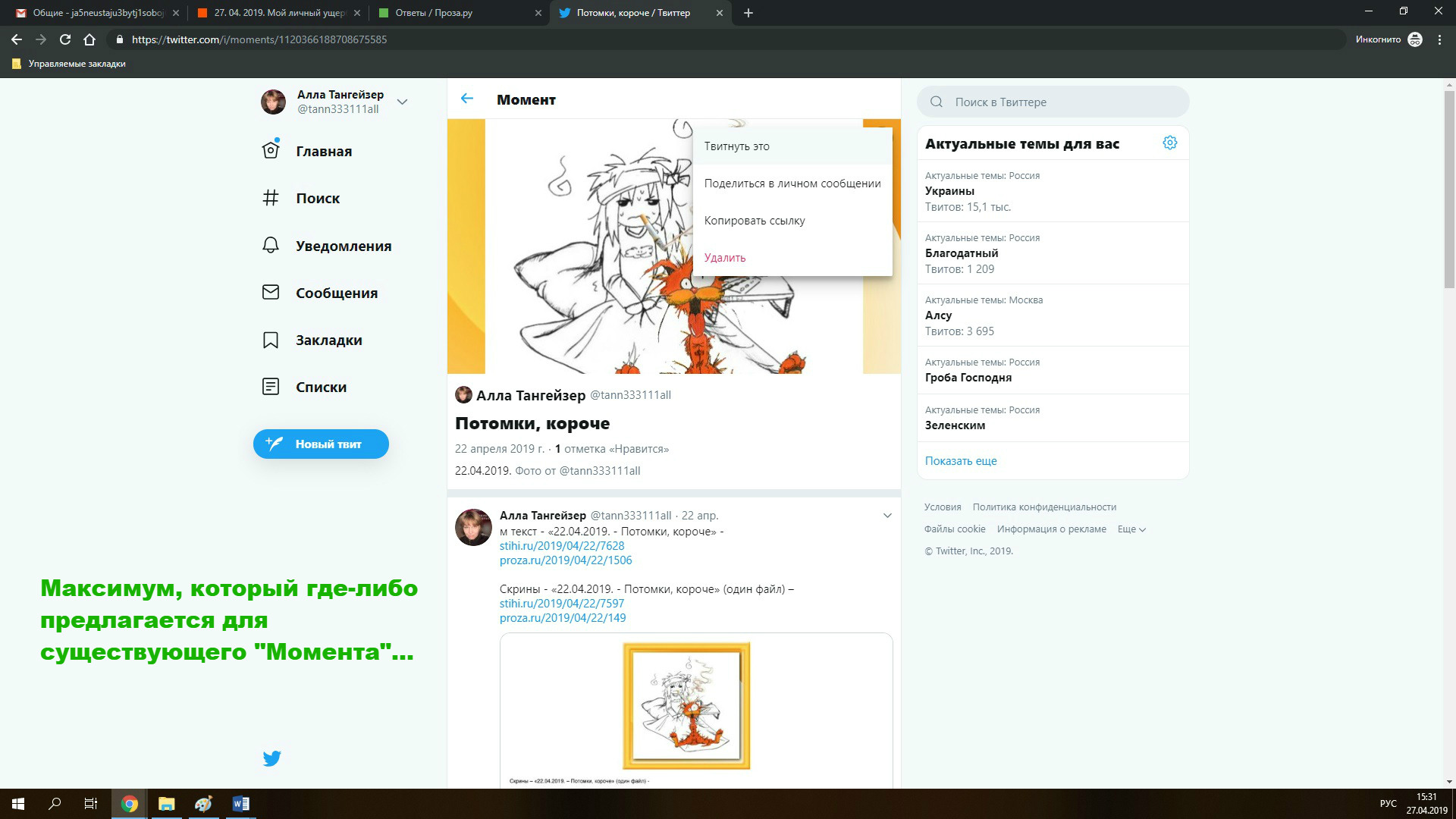The height and width of the screenshot is (819, 1456).
Task: Open Файлы cookie footer link
Action: [955, 529]
